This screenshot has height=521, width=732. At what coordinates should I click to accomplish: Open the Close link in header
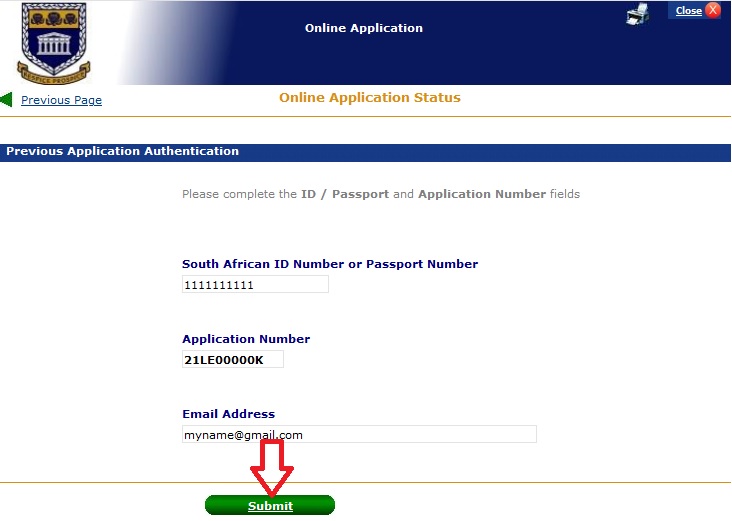[x=689, y=11]
